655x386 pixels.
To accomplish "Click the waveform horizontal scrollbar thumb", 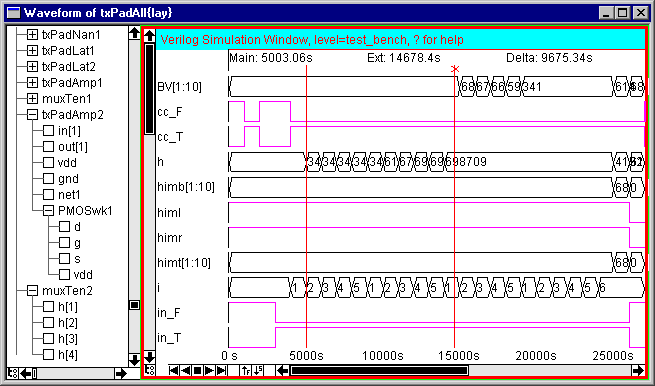I will pyautogui.click(x=379, y=370).
